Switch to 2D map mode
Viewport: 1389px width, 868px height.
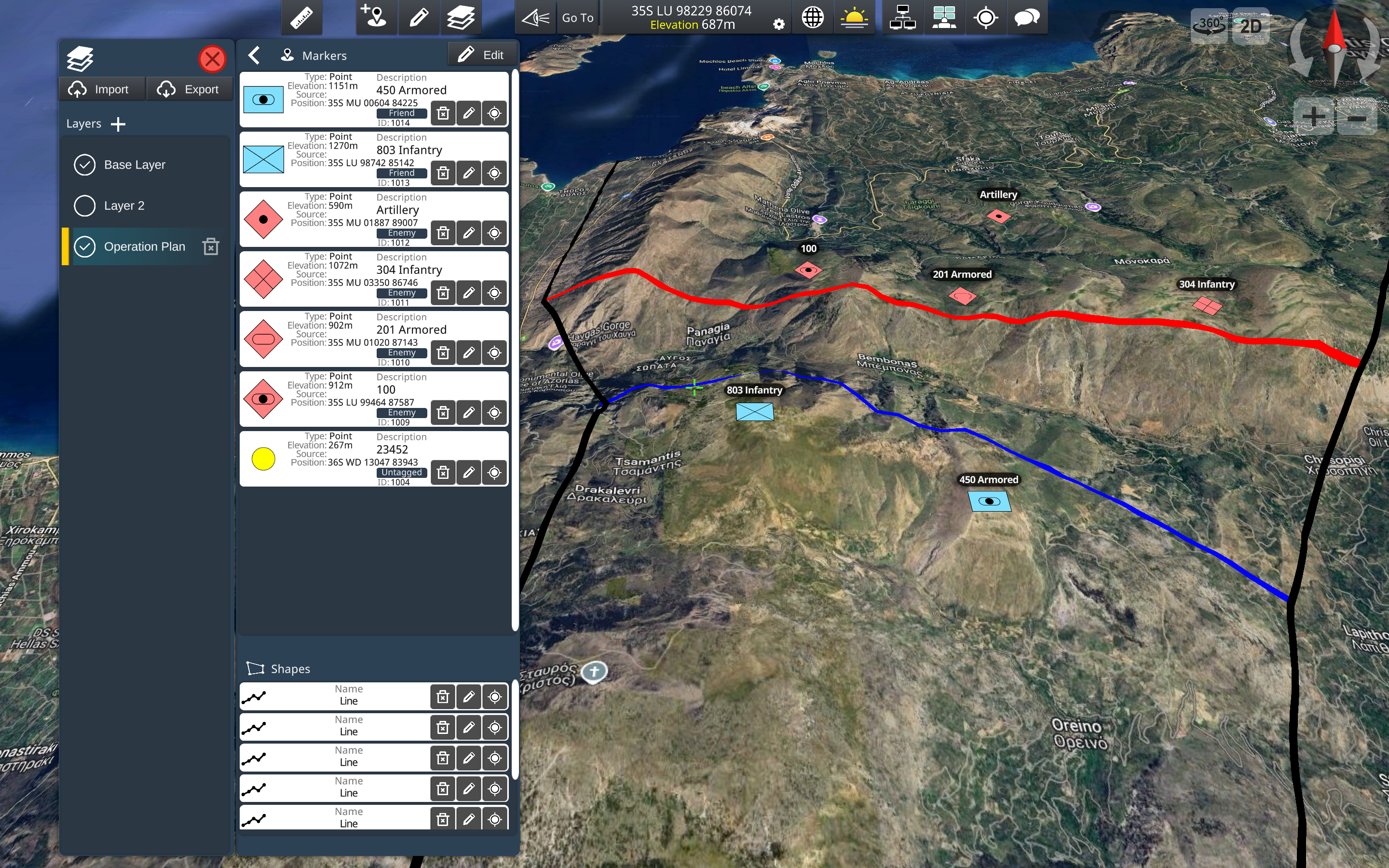tap(1251, 26)
